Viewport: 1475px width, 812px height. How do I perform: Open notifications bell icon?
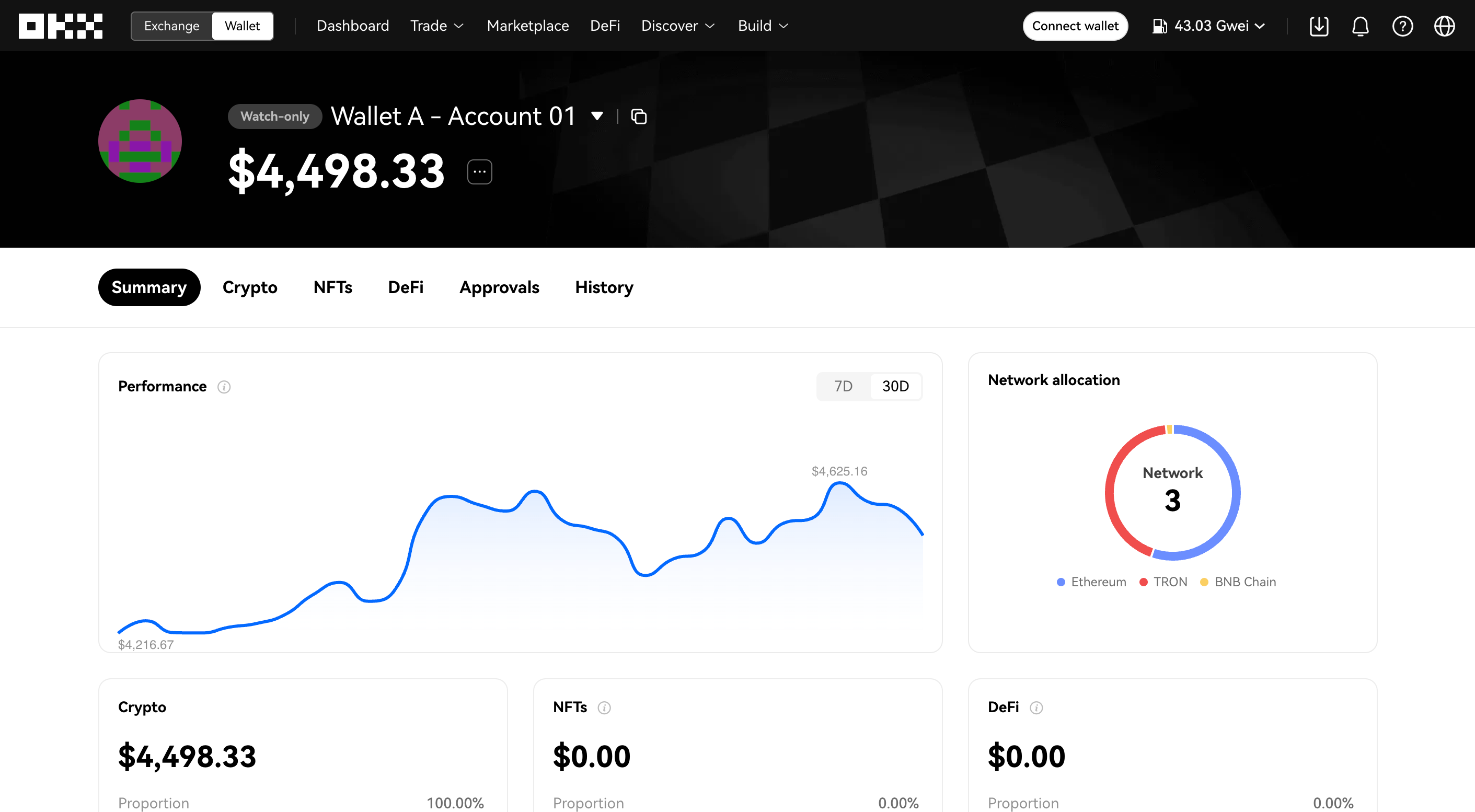pos(1361,26)
